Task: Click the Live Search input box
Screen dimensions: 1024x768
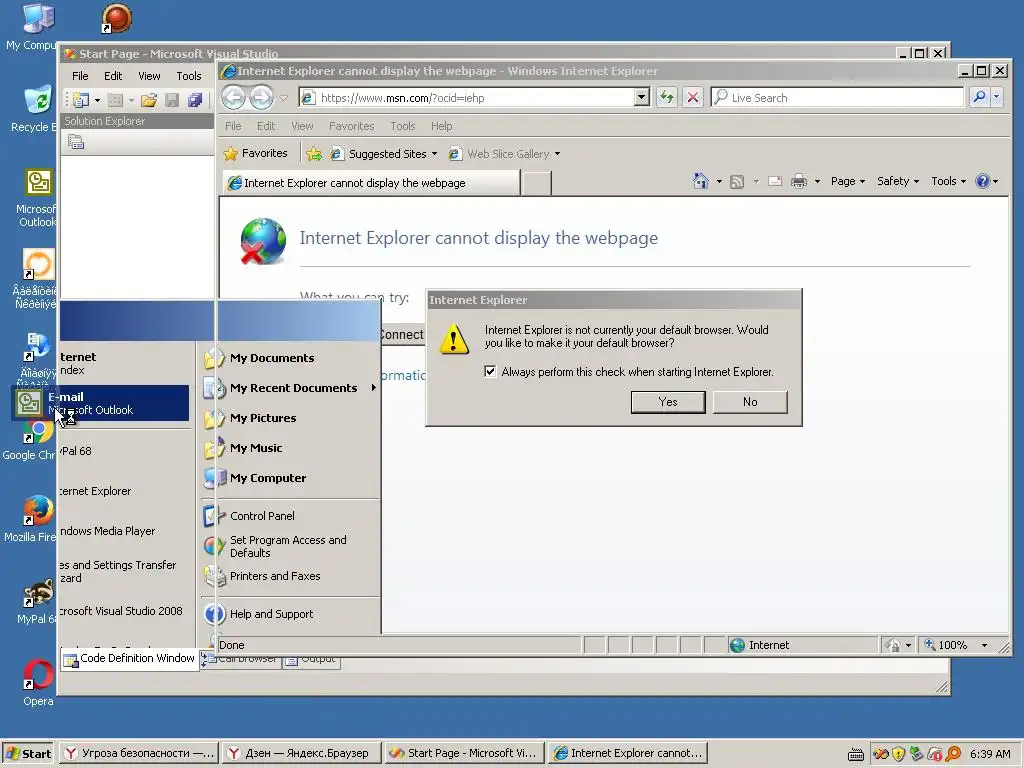Action: [837, 98]
